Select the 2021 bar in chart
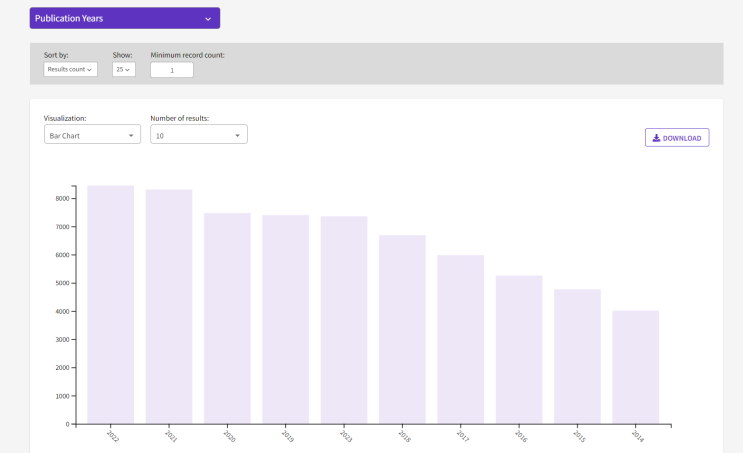This screenshot has width=743, height=453. pos(169,307)
